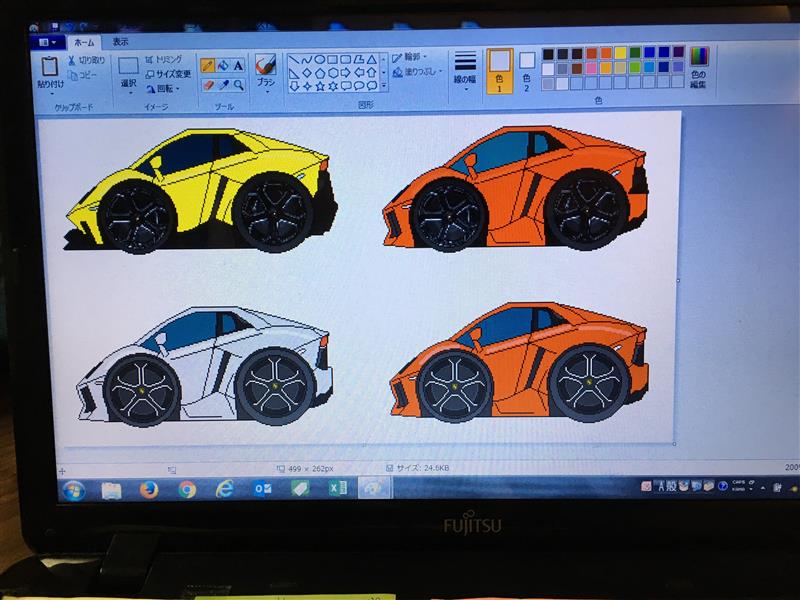Select the Hexagon shape
This screenshot has width=800, height=600.
(333, 73)
